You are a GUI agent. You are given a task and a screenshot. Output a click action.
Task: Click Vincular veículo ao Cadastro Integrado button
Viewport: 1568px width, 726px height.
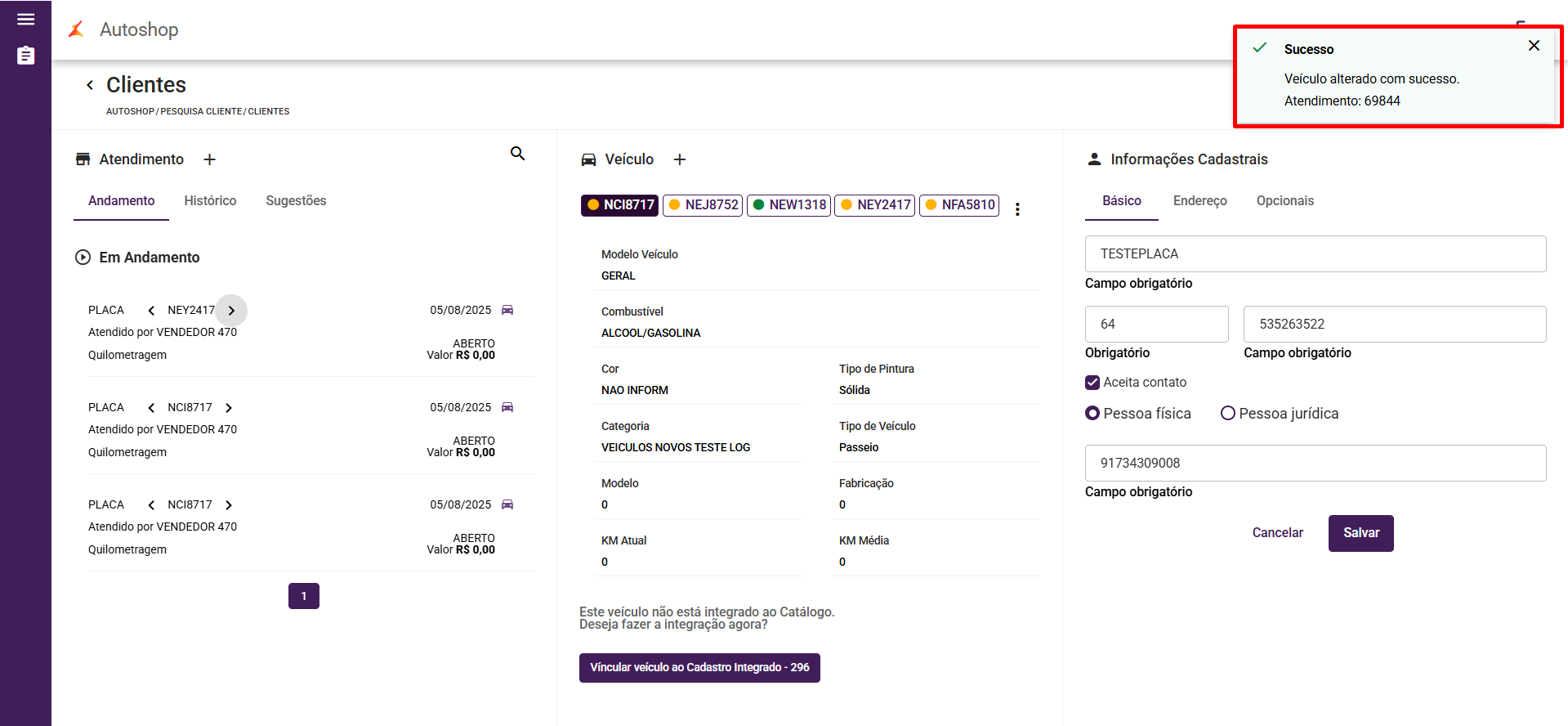[x=699, y=668]
